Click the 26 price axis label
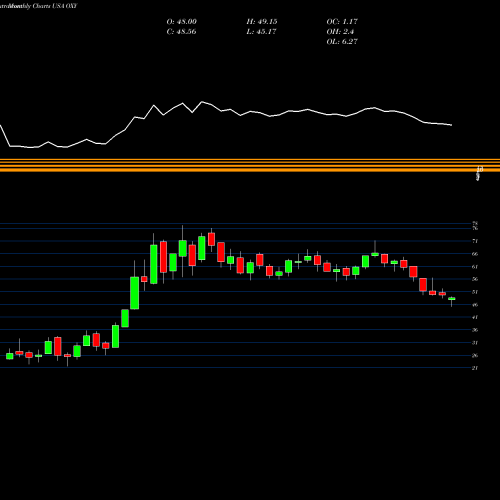Image resolution: width=500 pixels, height=500 pixels. coord(475,355)
